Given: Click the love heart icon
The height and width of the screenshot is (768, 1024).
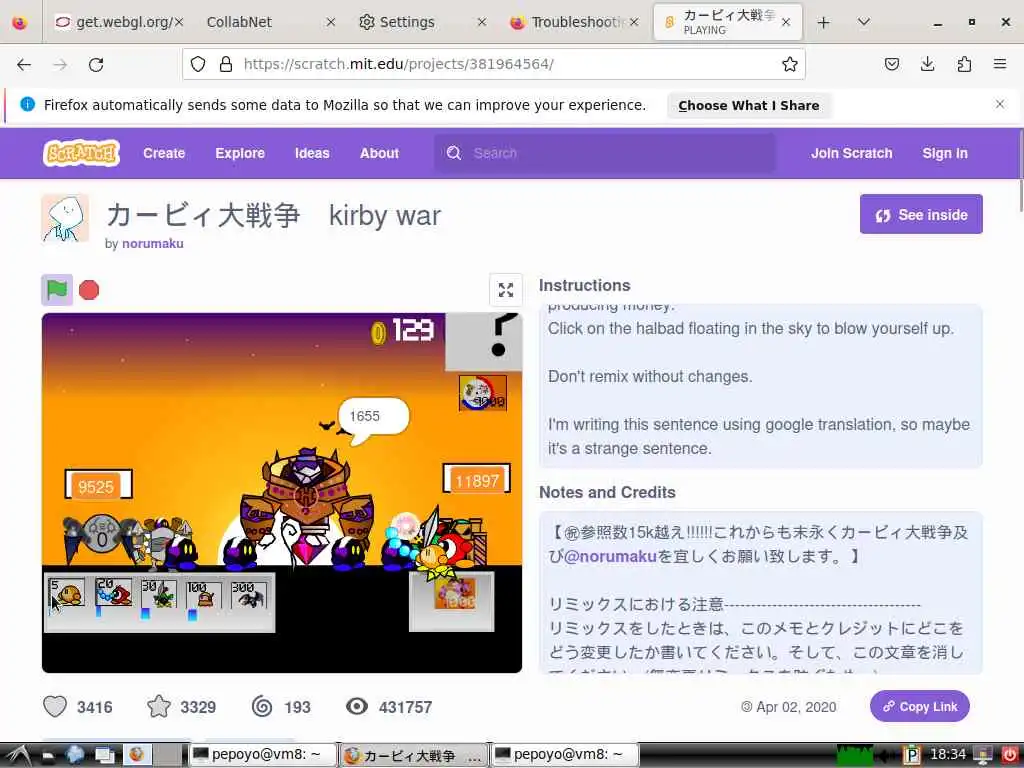Looking at the screenshot, I should (55, 707).
